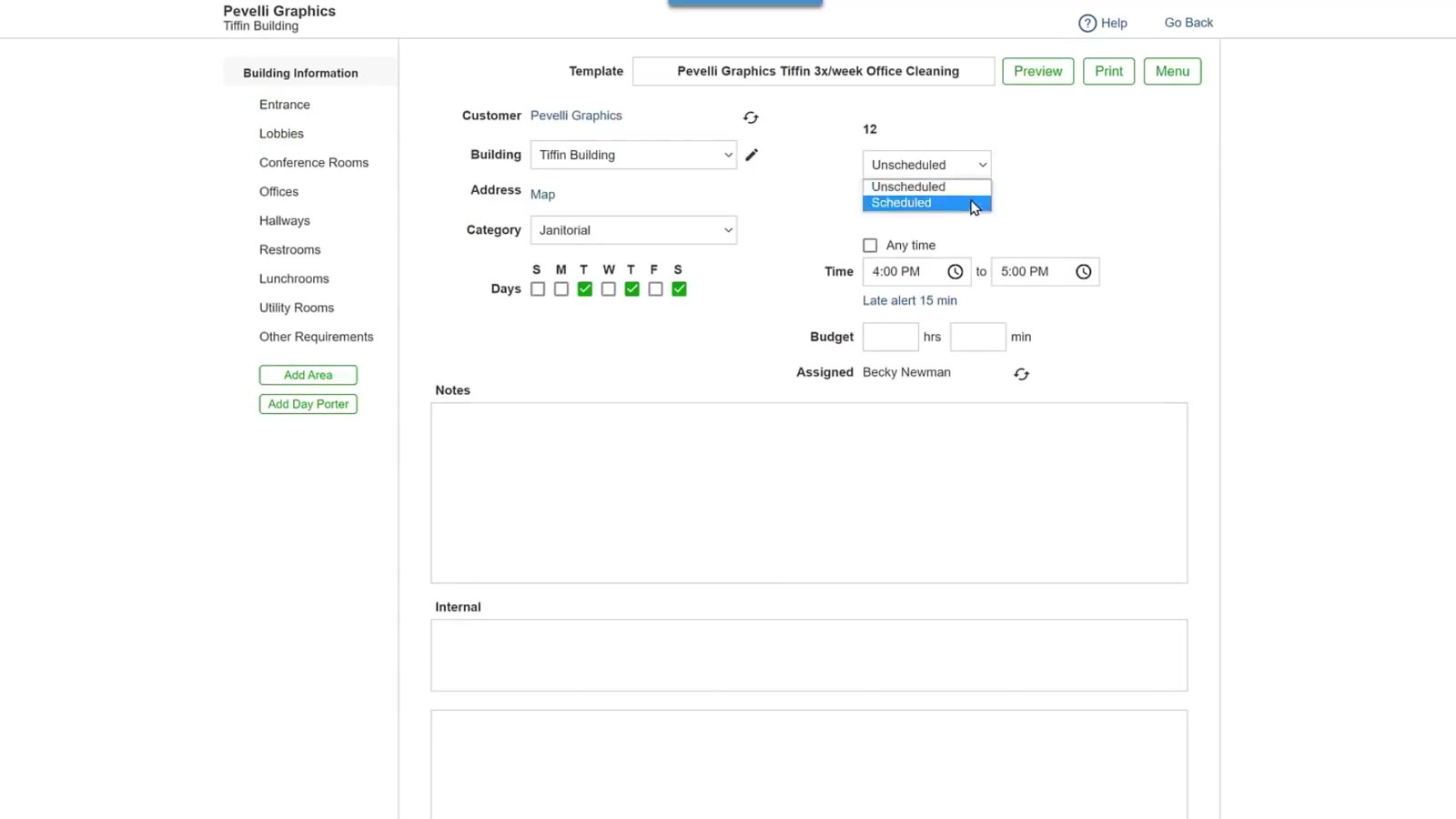Click the pencil edit icon beside Building

click(752, 155)
